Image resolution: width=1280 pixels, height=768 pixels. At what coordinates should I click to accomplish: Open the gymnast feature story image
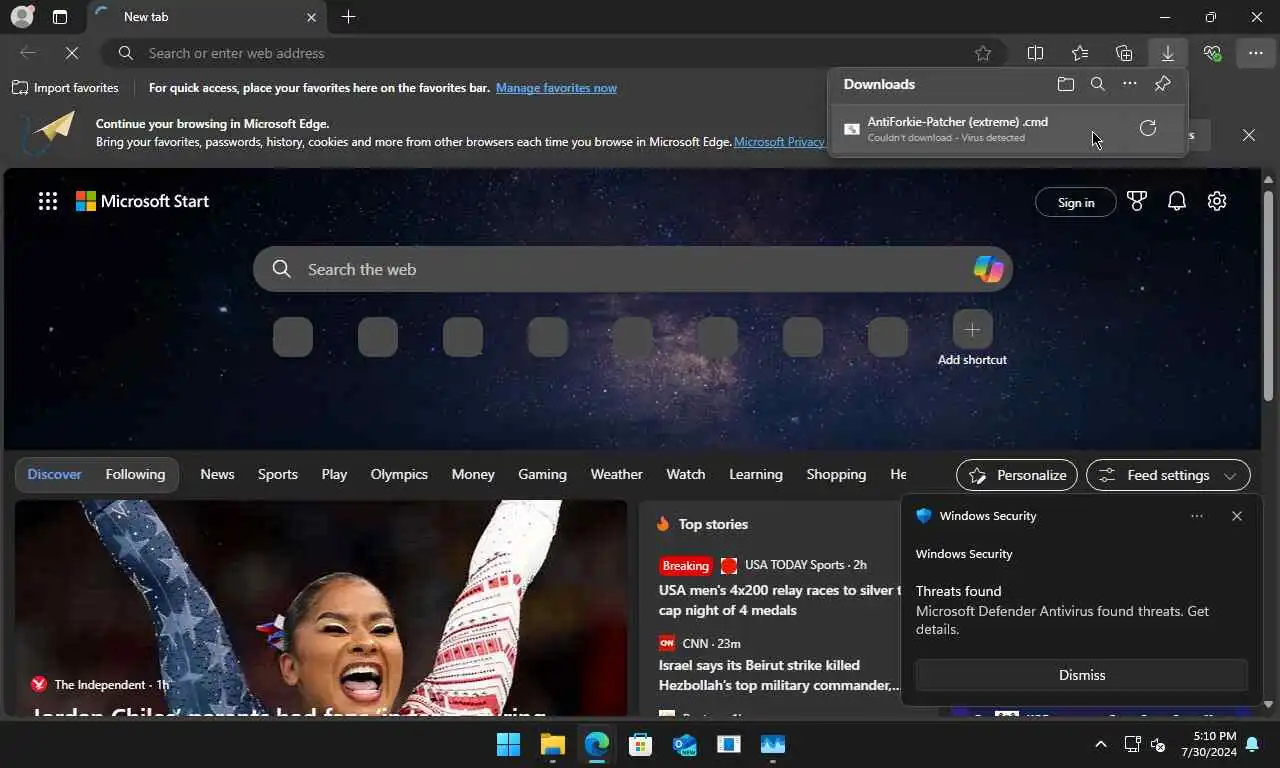point(321,608)
